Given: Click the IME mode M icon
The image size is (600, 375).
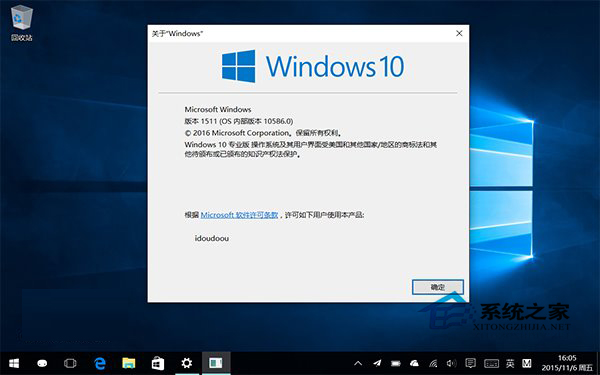Looking at the screenshot, I should click(x=527, y=364).
